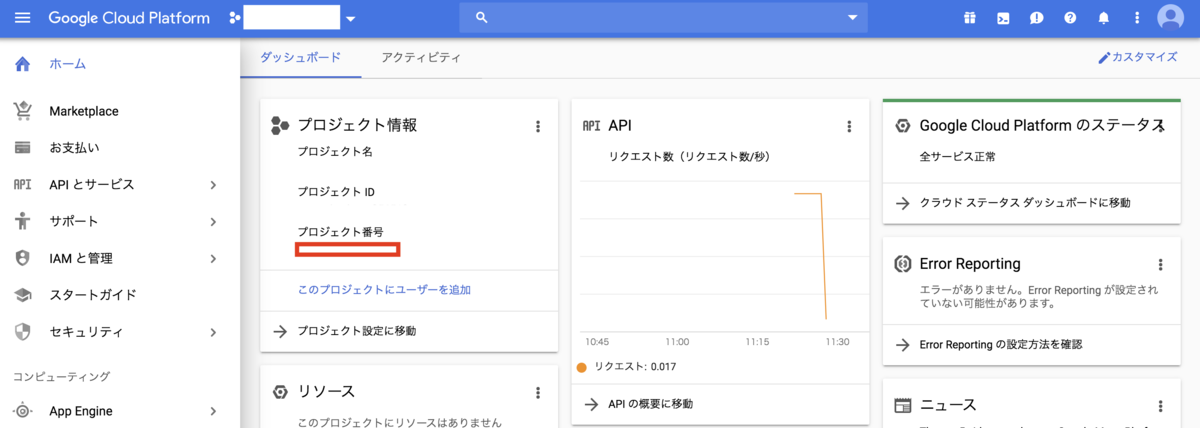Screen dimensions: 1200x428
Task: Switch to the ダッシュボード tab
Action: click(300, 58)
